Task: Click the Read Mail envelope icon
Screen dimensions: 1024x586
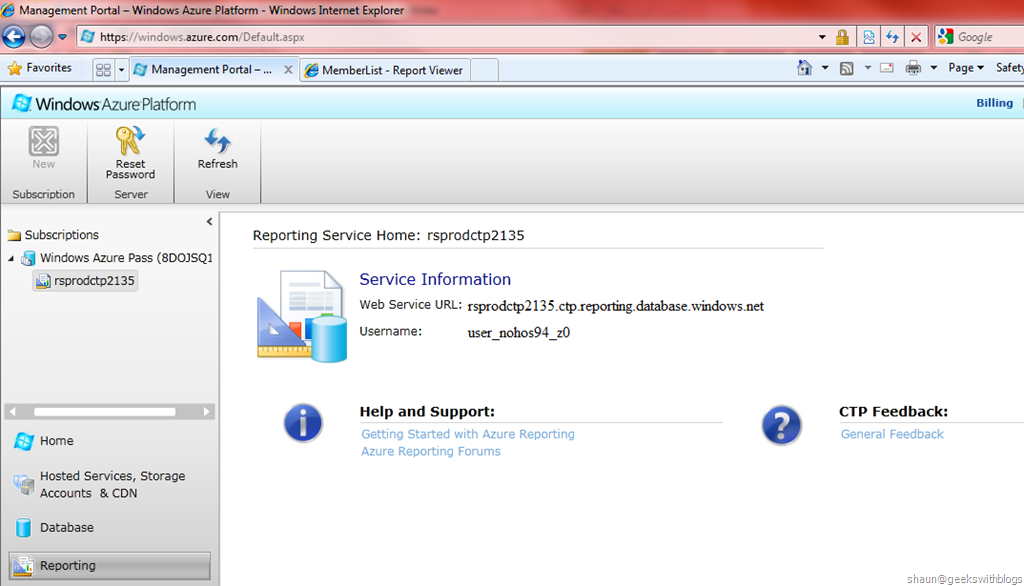Action: [x=887, y=68]
